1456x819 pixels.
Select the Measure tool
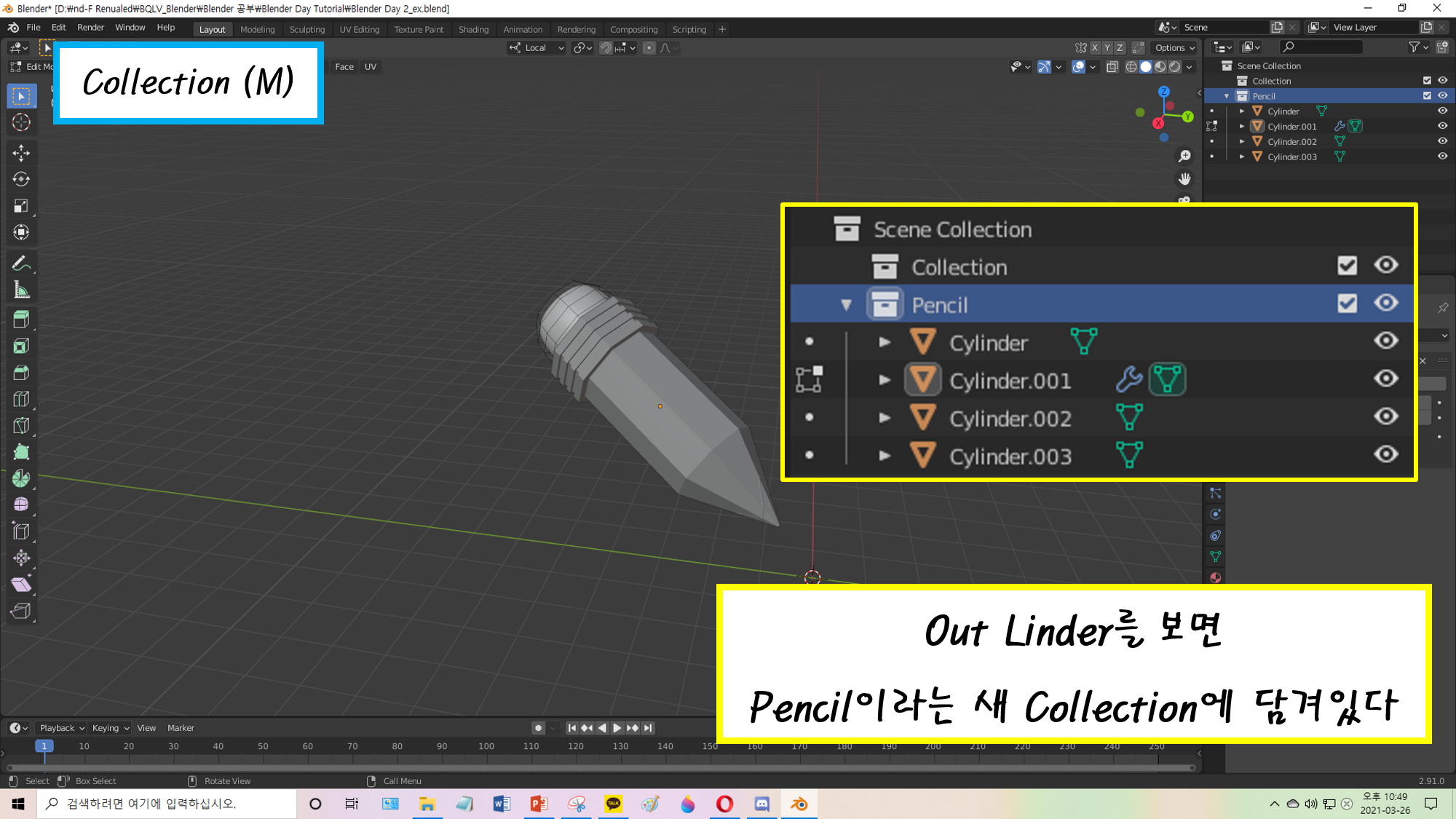[21, 290]
